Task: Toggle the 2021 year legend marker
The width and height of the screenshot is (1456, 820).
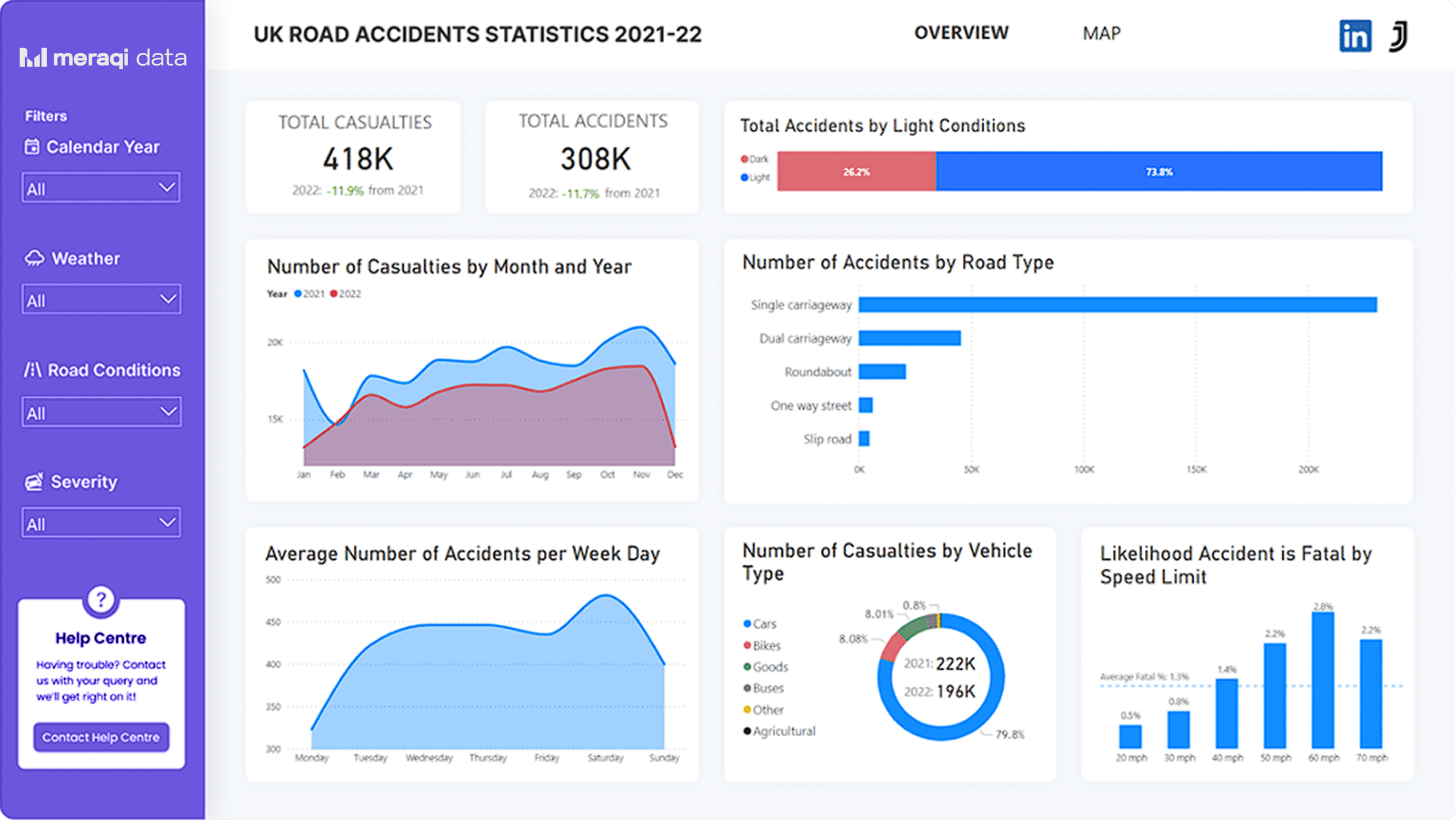Action: [298, 294]
